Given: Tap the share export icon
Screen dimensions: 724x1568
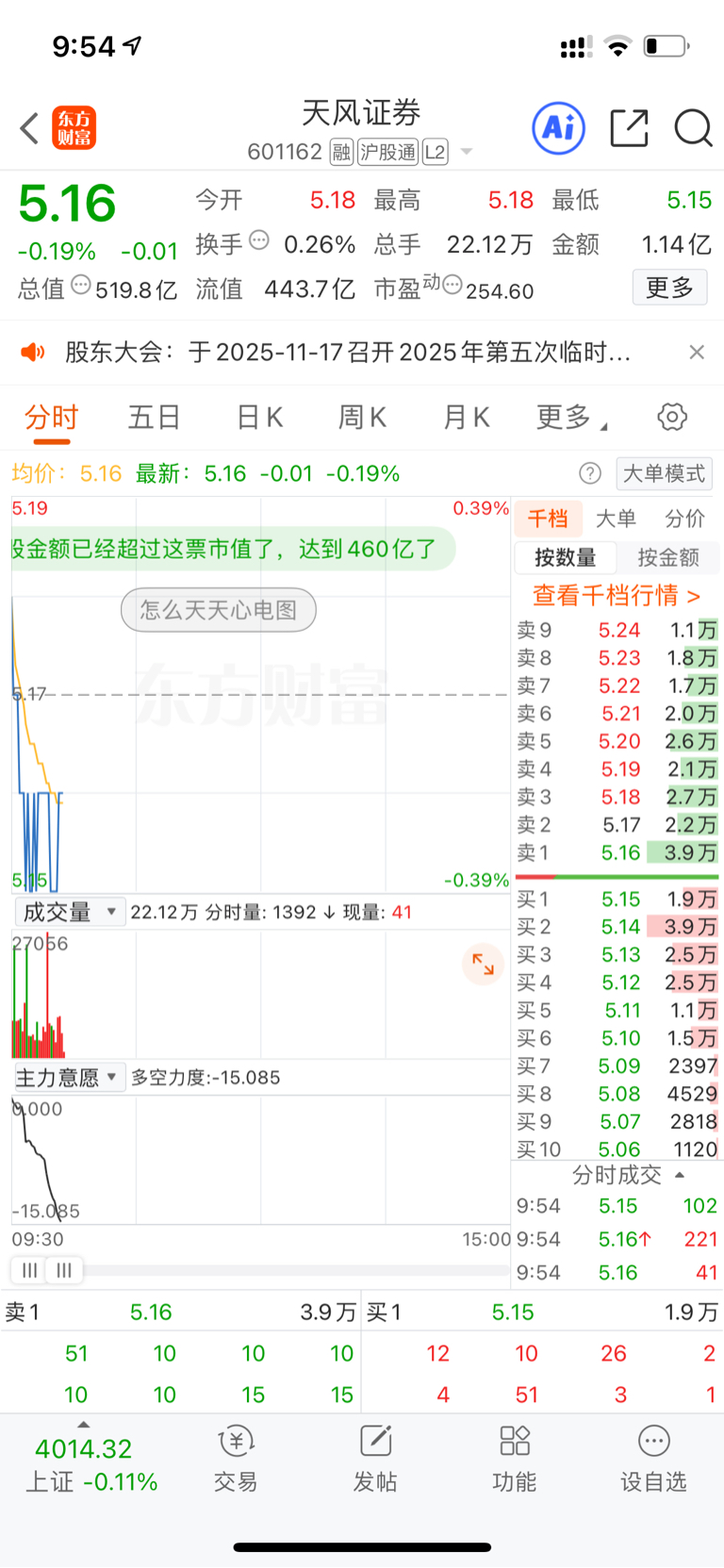Looking at the screenshot, I should pos(629,128).
